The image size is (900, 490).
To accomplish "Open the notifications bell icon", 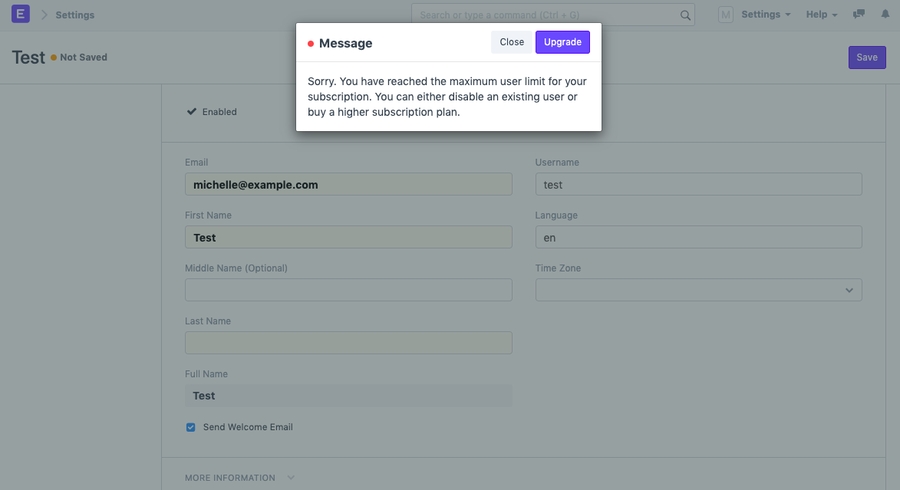I will 885,15.
